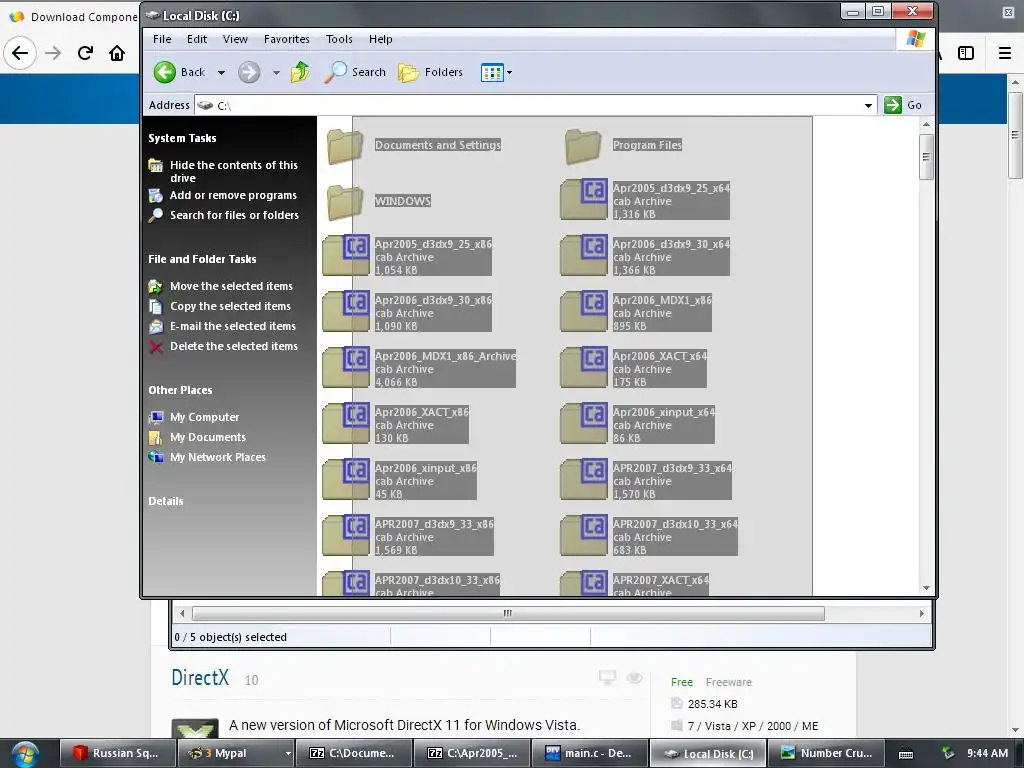
Task: Toggle the browser sidebar icon
Action: 966,53
